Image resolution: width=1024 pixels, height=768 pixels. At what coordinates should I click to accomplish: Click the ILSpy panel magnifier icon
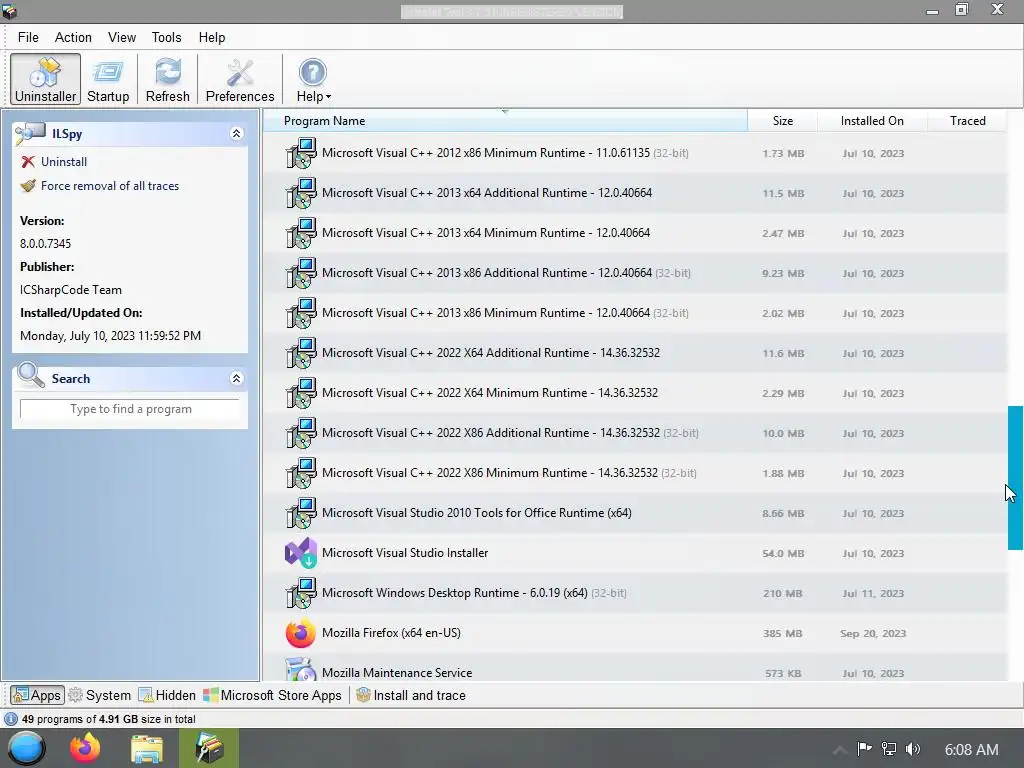(30, 133)
